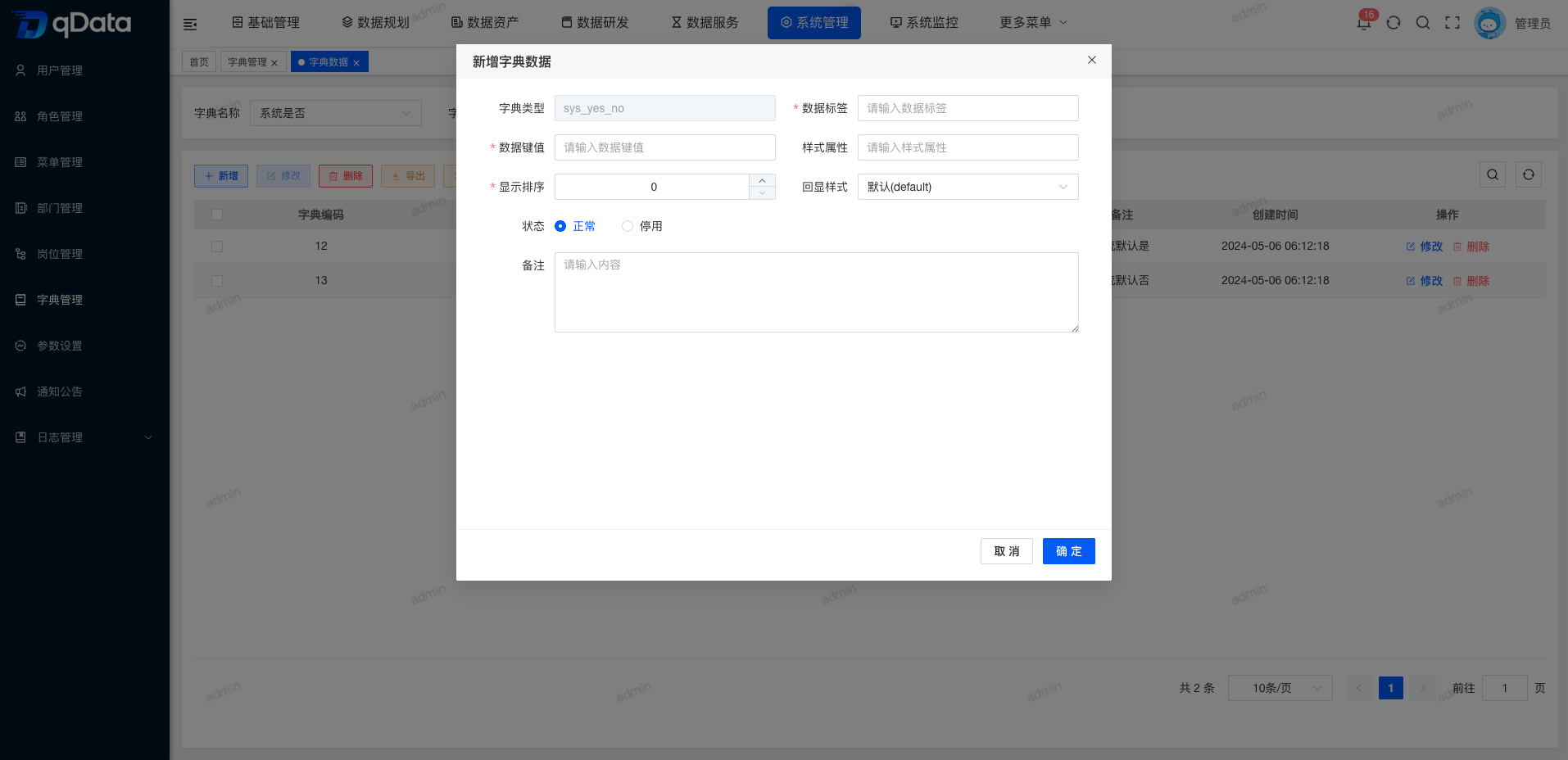The image size is (1568, 760).
Task: Tick the checkbox for row 13
Action: (x=217, y=280)
